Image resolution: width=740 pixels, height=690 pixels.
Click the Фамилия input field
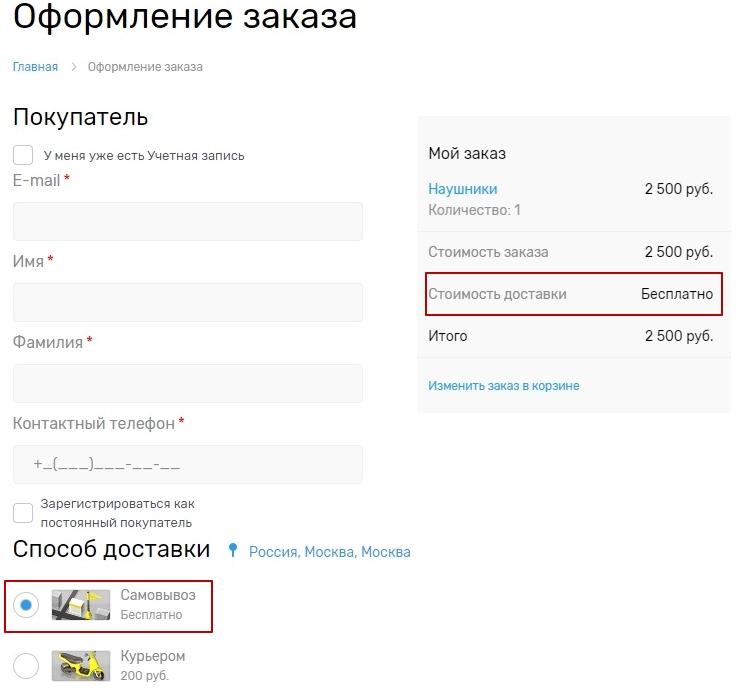(x=188, y=383)
